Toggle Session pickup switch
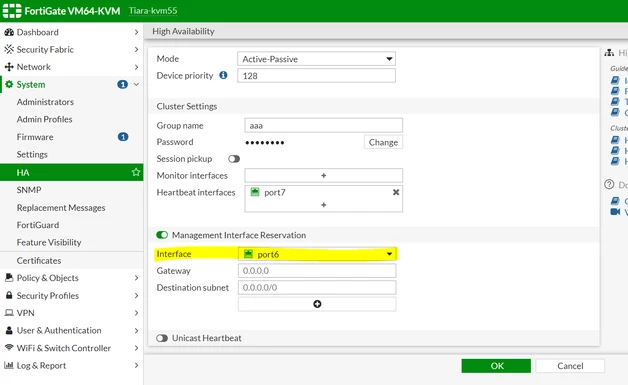Screen dimensions: 628x385 click(234, 159)
